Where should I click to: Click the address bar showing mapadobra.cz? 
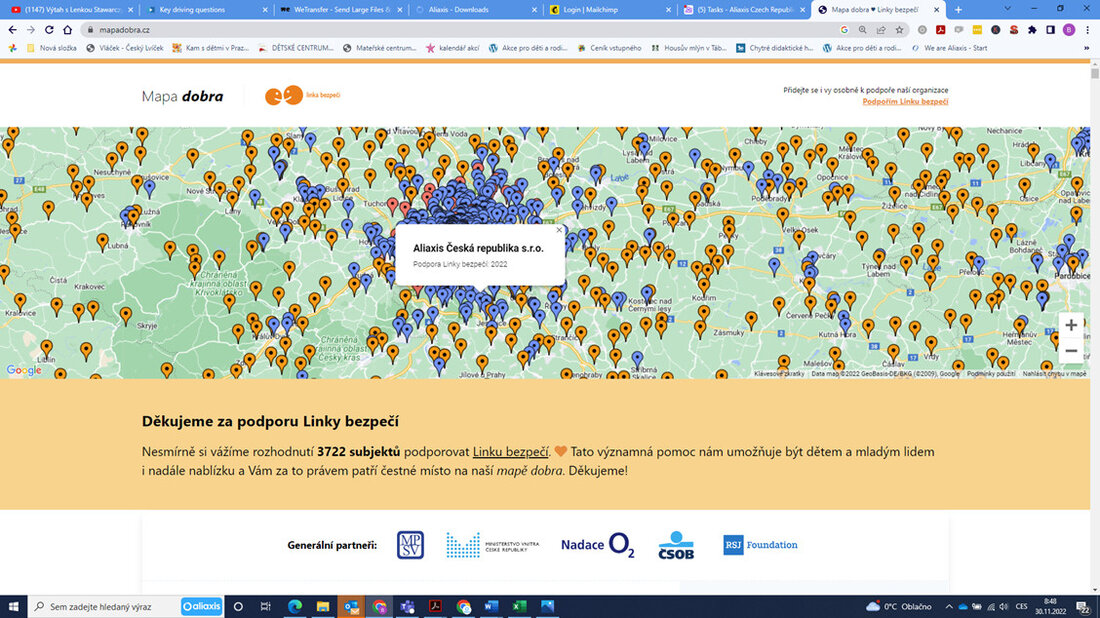click(x=463, y=30)
